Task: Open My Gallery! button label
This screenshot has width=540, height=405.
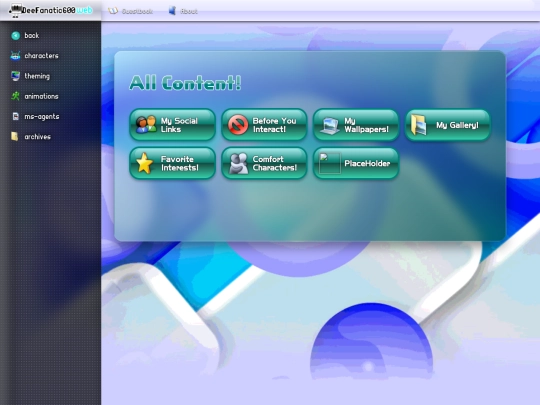Action: [x=457, y=125]
